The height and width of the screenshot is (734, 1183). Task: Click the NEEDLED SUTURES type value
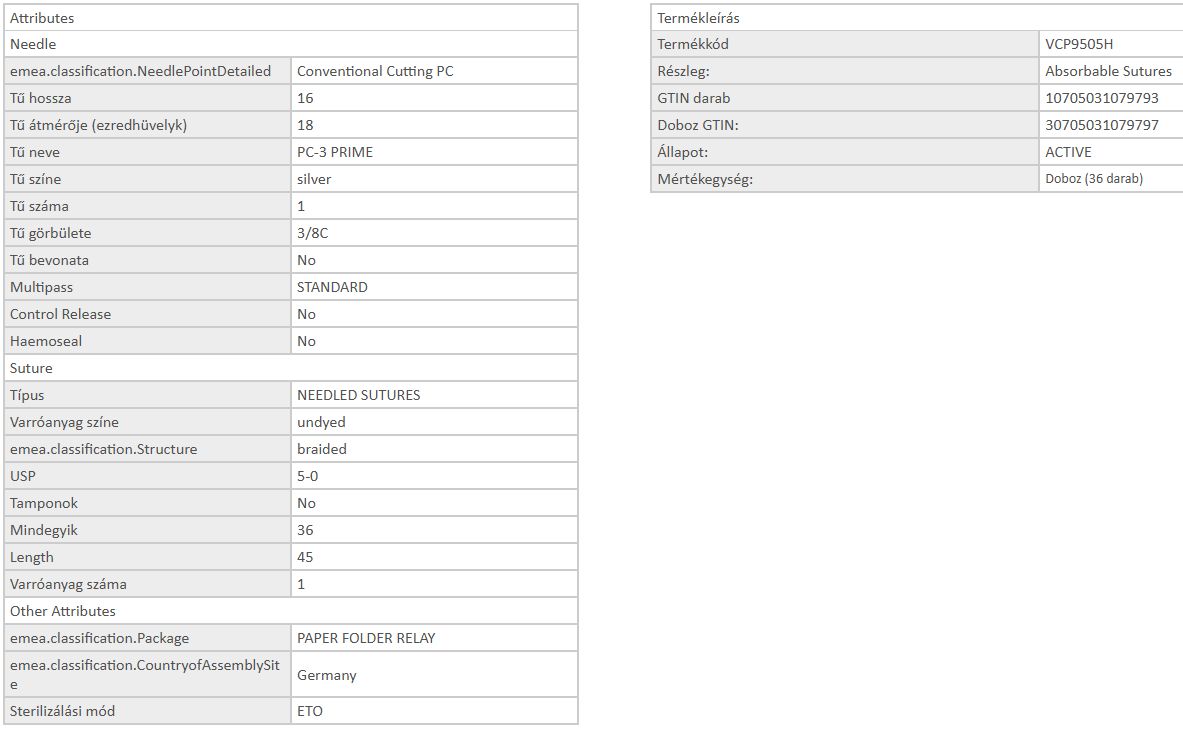tap(359, 395)
